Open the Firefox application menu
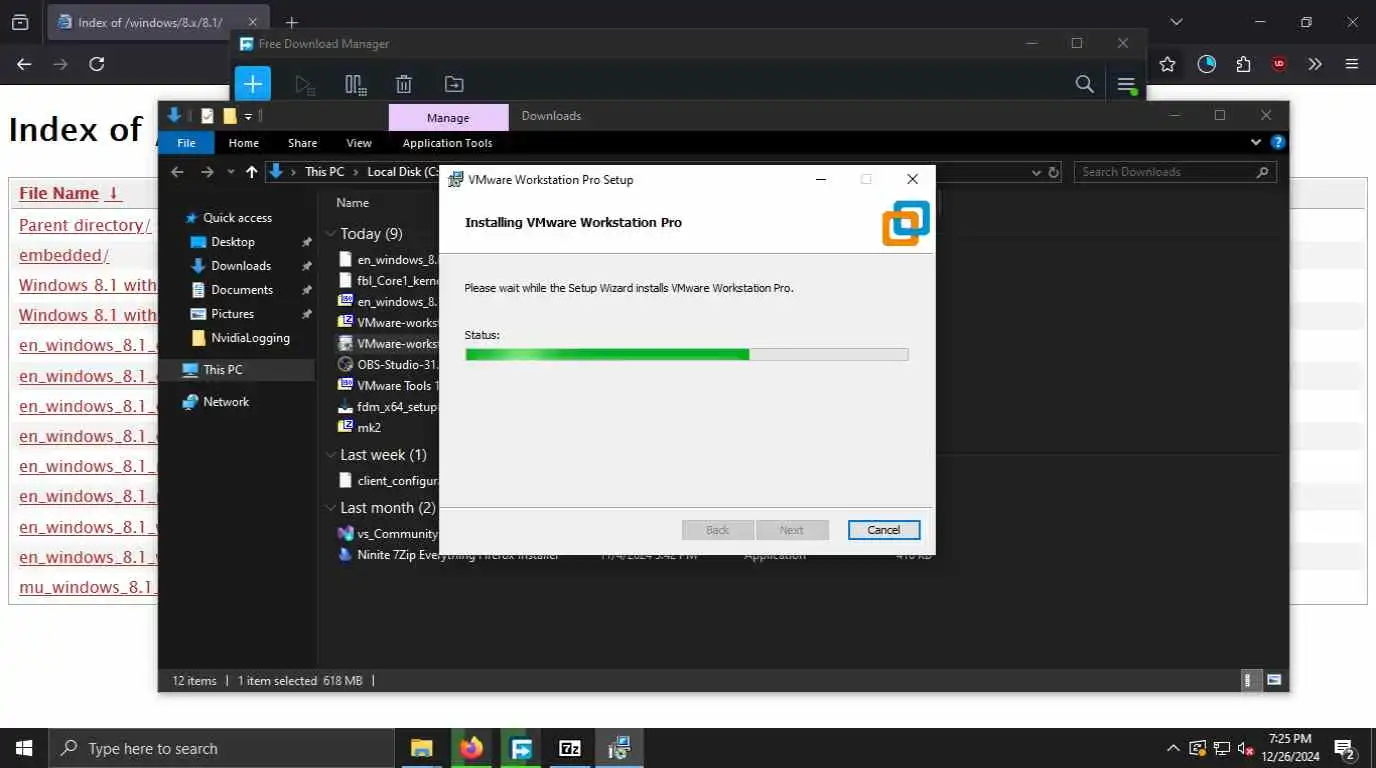This screenshot has width=1376, height=768. pos(1352,64)
